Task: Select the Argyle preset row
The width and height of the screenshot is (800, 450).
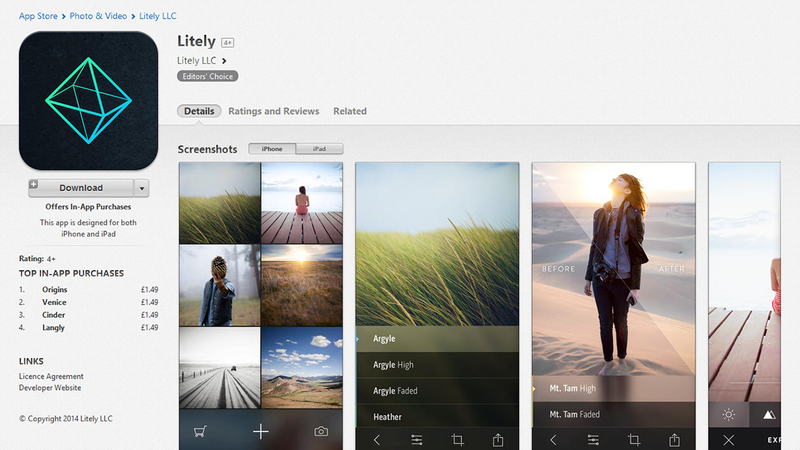Action: [437, 339]
